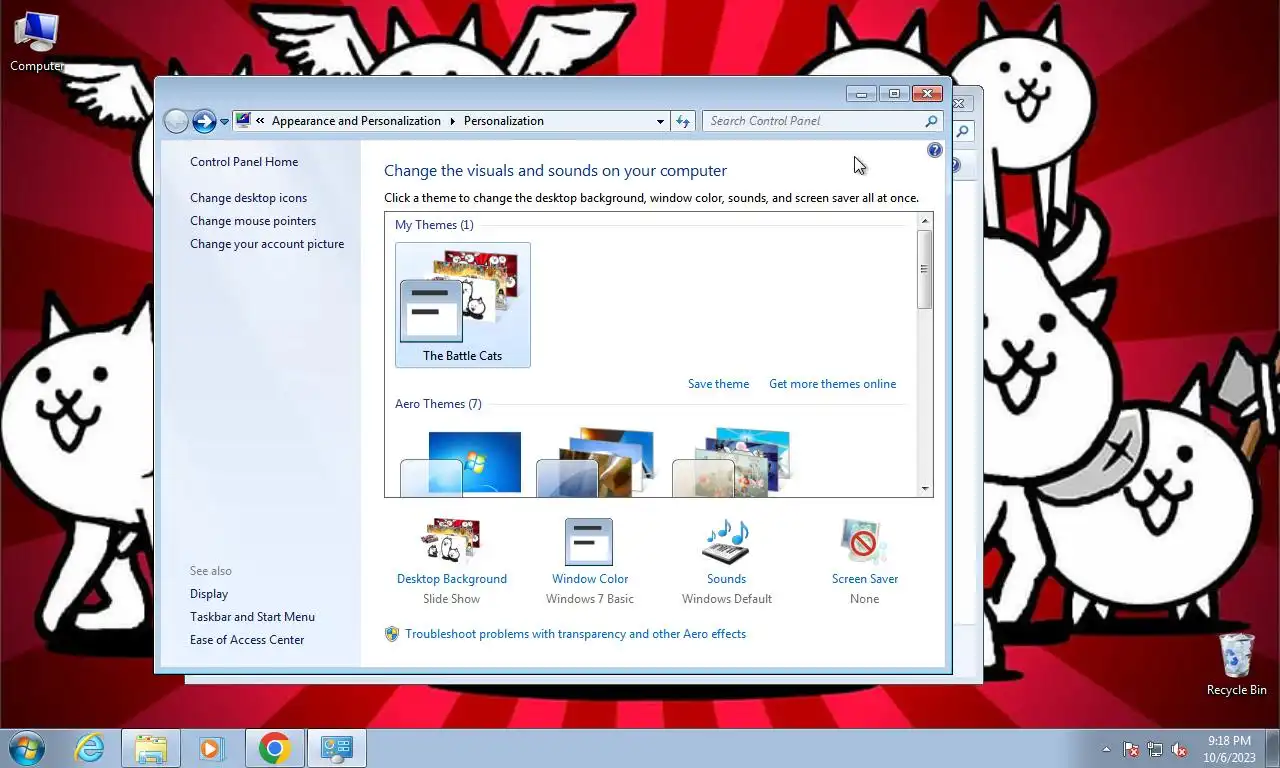
Task: Open the Window Color icon
Action: [589, 542]
